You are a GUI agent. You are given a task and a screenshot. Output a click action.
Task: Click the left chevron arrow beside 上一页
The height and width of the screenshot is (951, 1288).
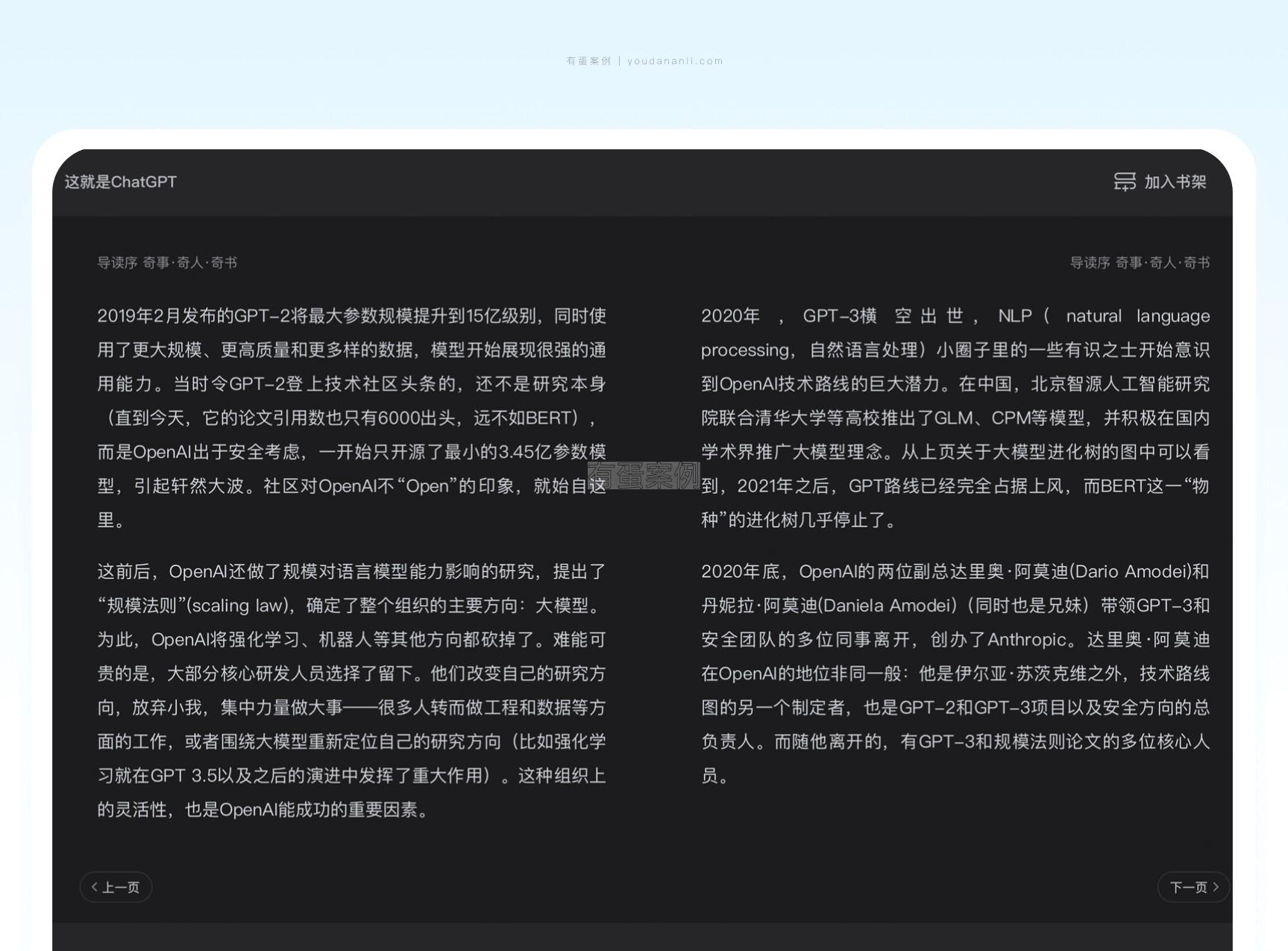(x=94, y=887)
